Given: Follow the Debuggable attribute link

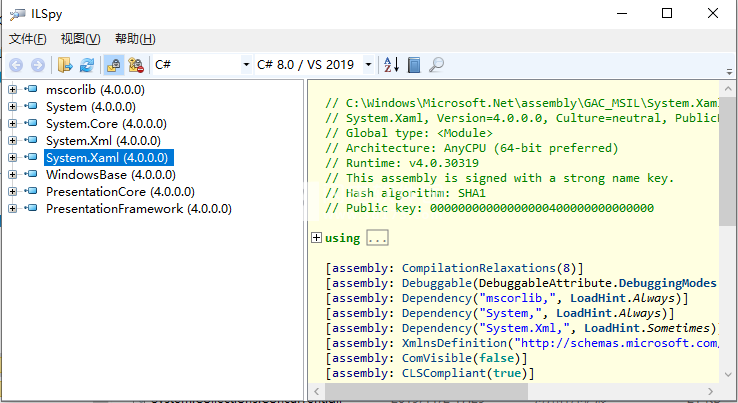Looking at the screenshot, I should 436,283.
